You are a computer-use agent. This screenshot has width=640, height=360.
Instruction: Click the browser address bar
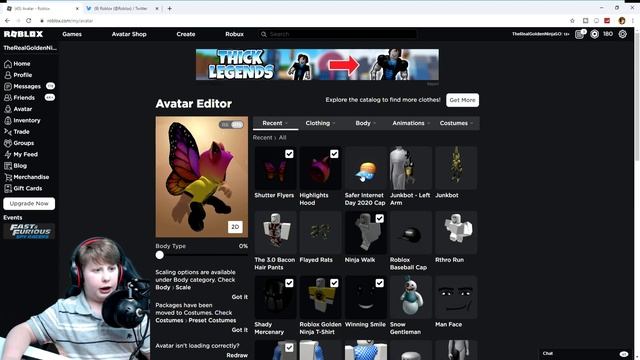pos(302,20)
